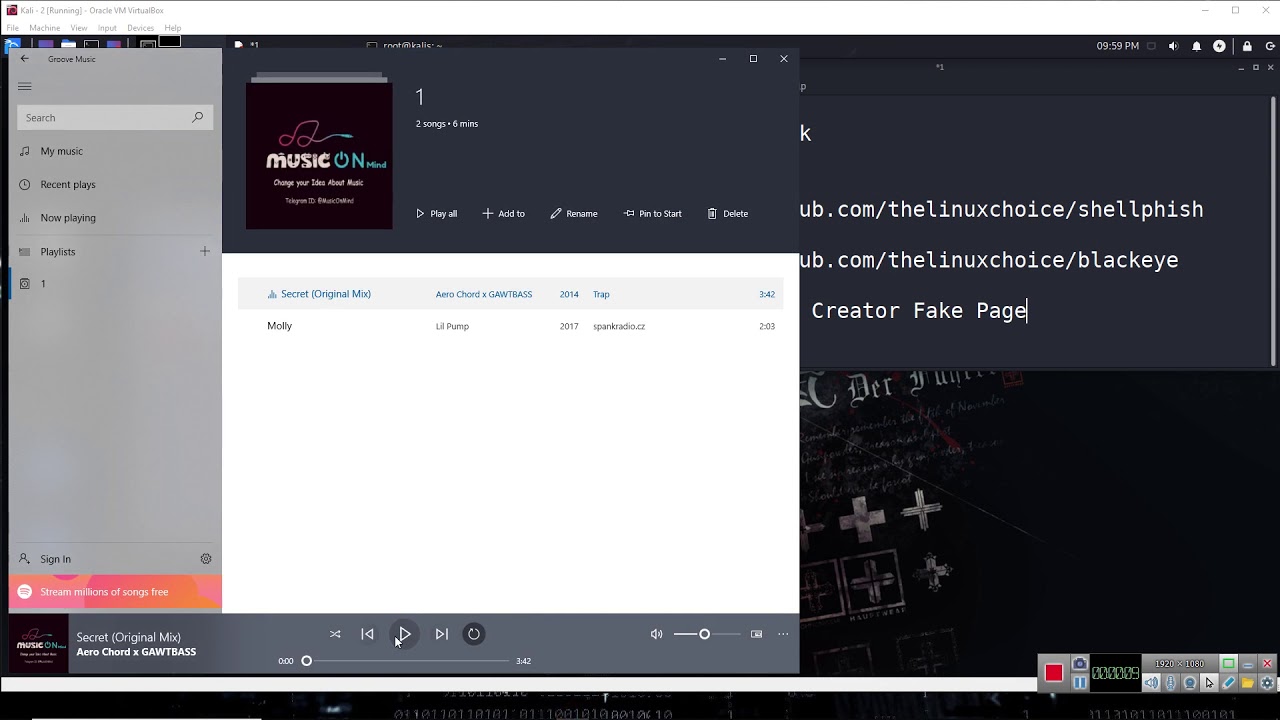1280x720 pixels.
Task: Open artist Lil Pump
Action: point(452,327)
